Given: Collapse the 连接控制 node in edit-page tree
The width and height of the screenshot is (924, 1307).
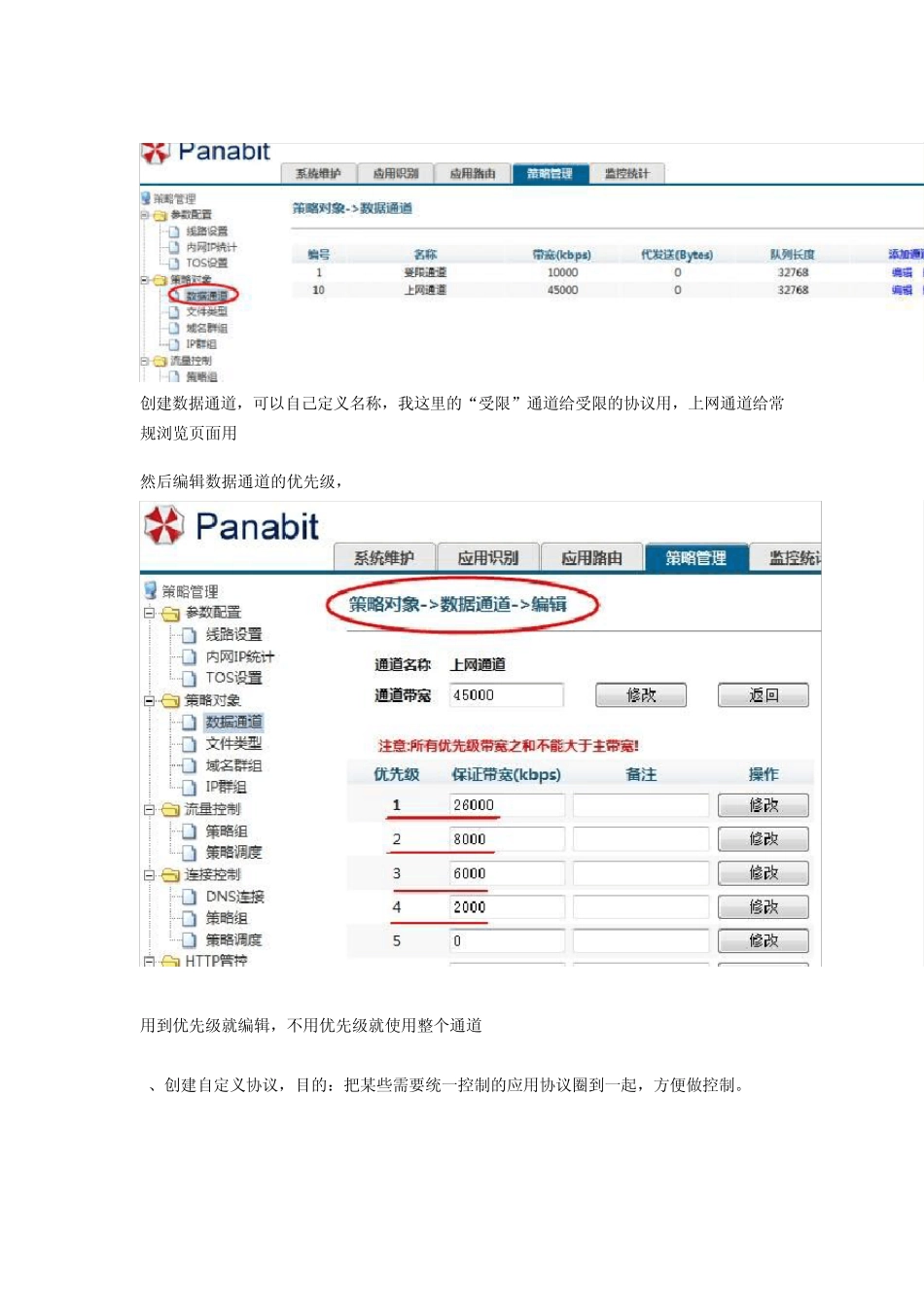Looking at the screenshot, I should (150, 876).
